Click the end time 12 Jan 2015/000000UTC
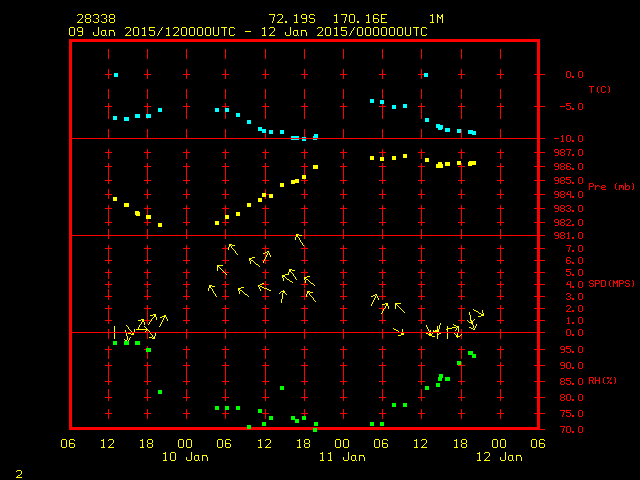640x480 pixels. pos(344,32)
